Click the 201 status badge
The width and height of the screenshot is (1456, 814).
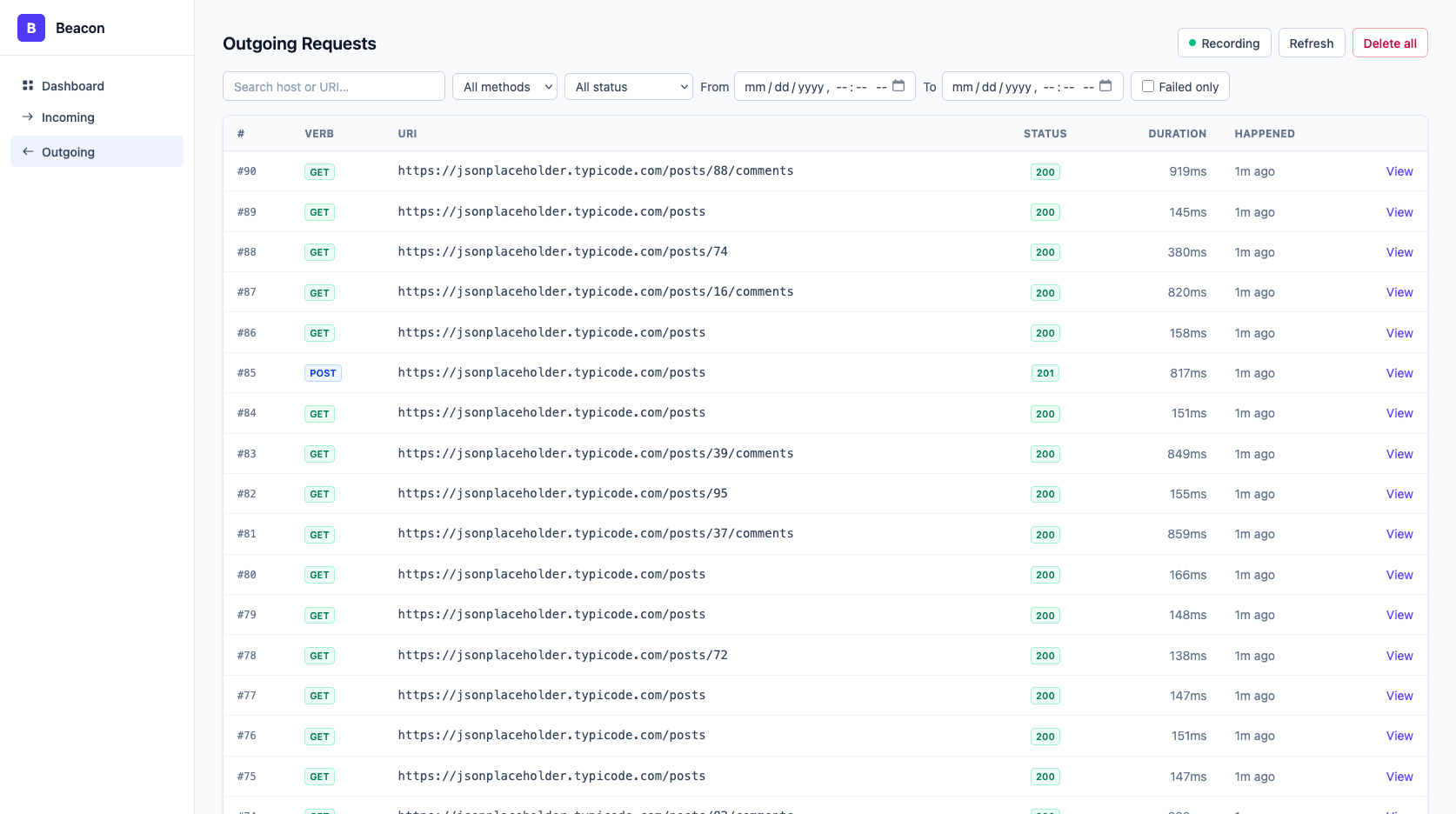1045,373
